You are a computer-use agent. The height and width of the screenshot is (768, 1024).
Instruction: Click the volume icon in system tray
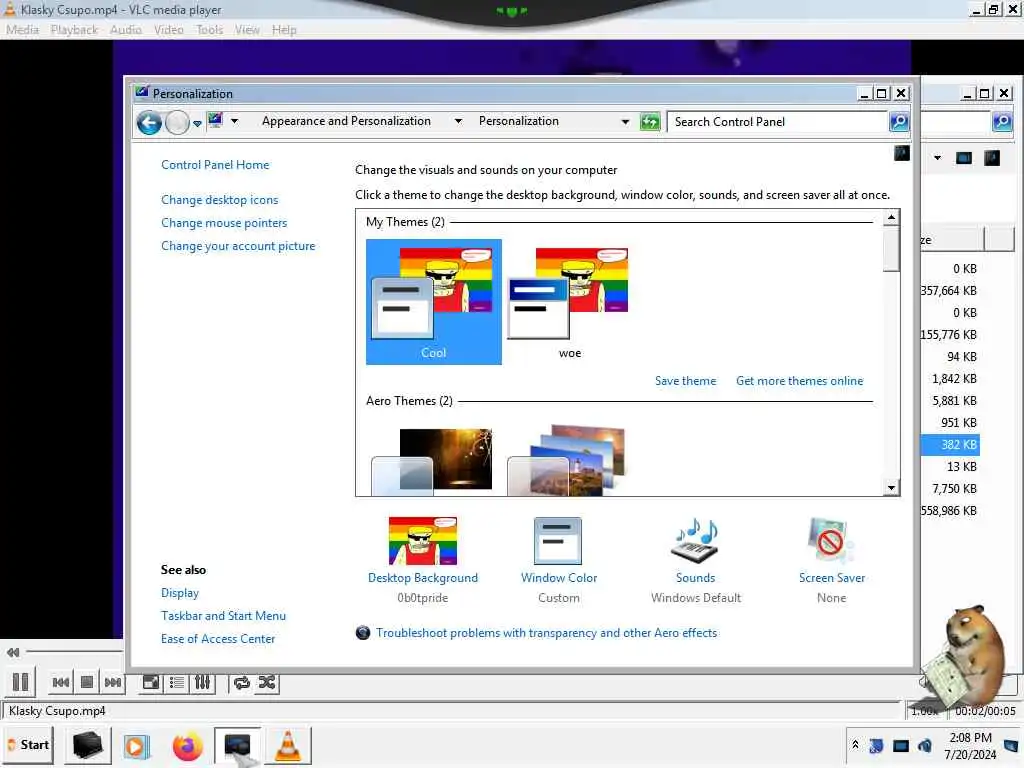[925, 745]
